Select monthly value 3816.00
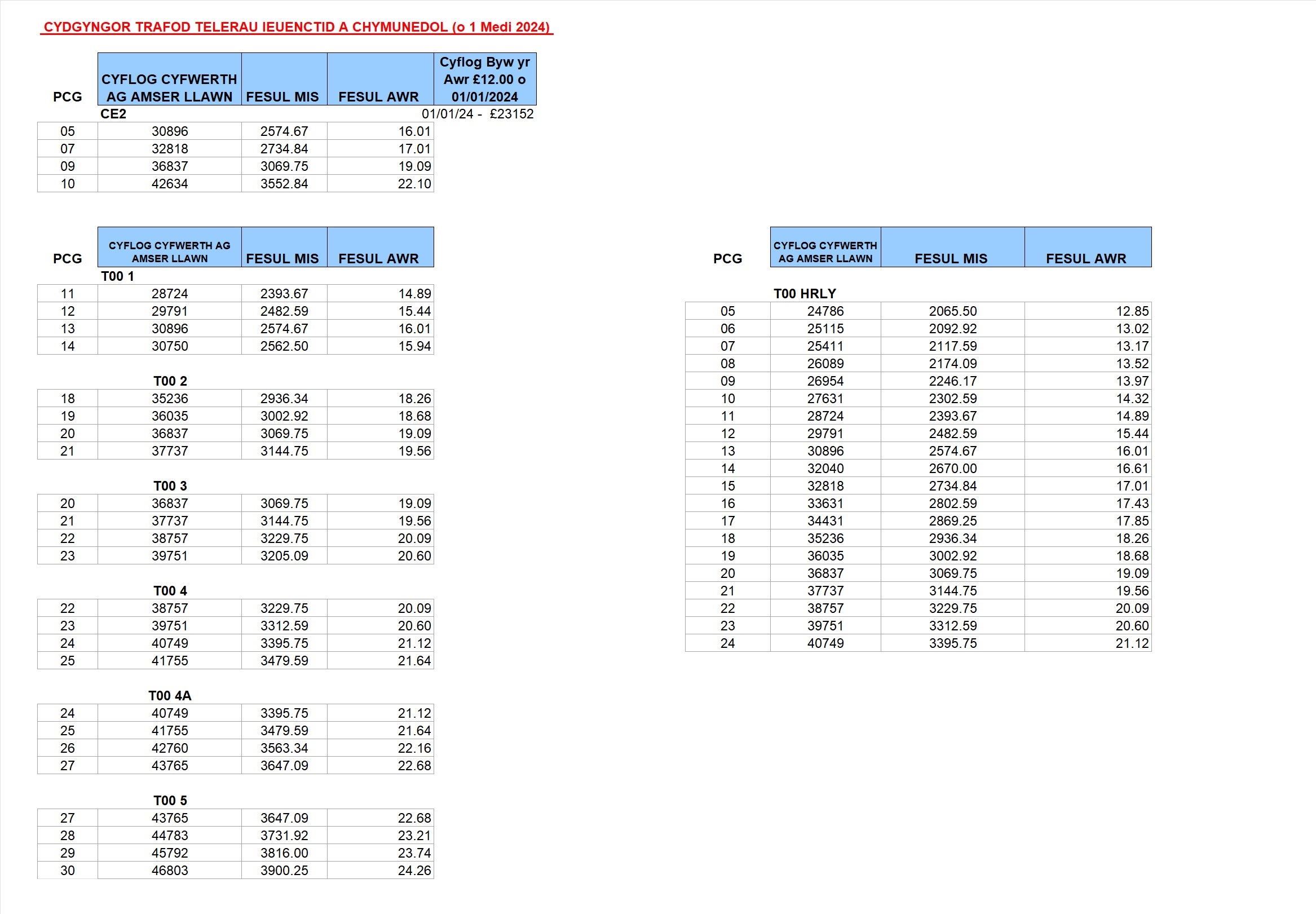The height and width of the screenshot is (914, 1316). click(284, 853)
